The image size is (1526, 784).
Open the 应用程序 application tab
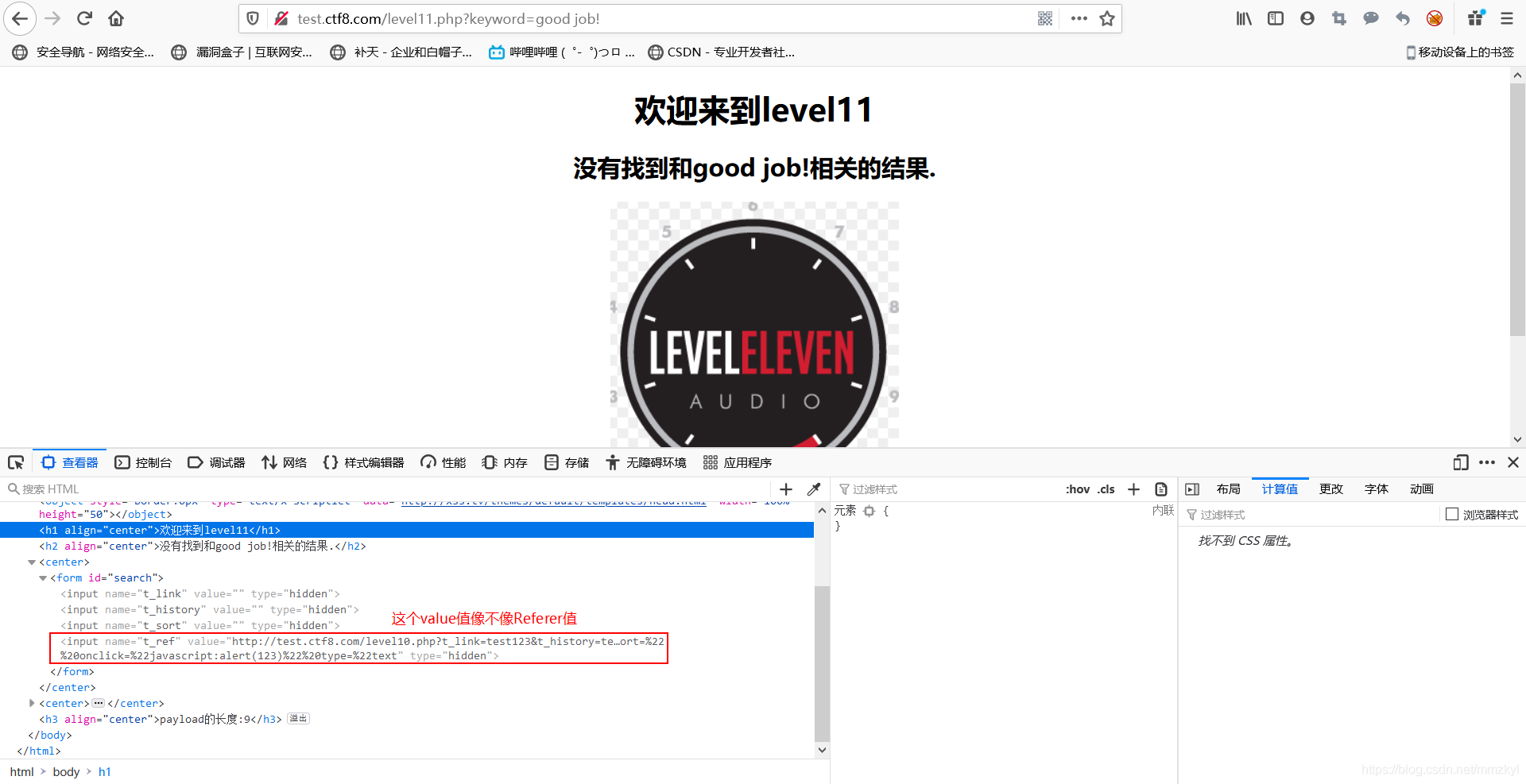738,462
